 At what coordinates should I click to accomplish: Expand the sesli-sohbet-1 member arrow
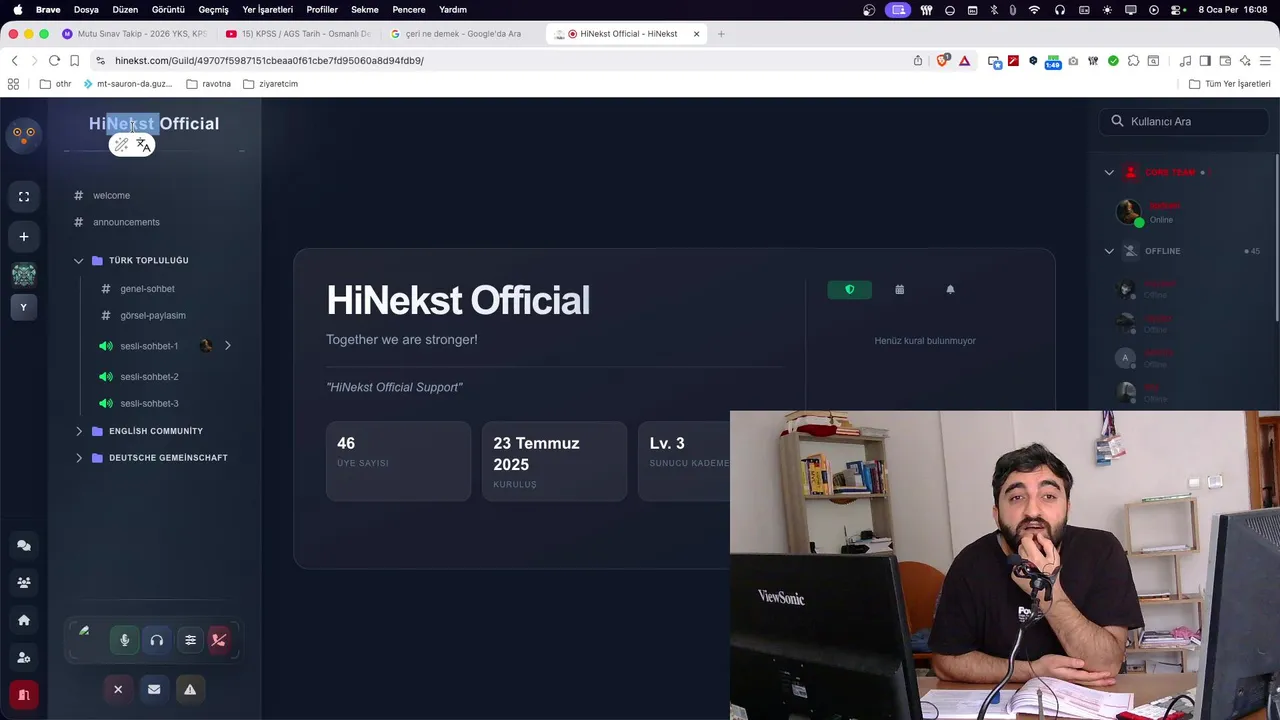(228, 346)
